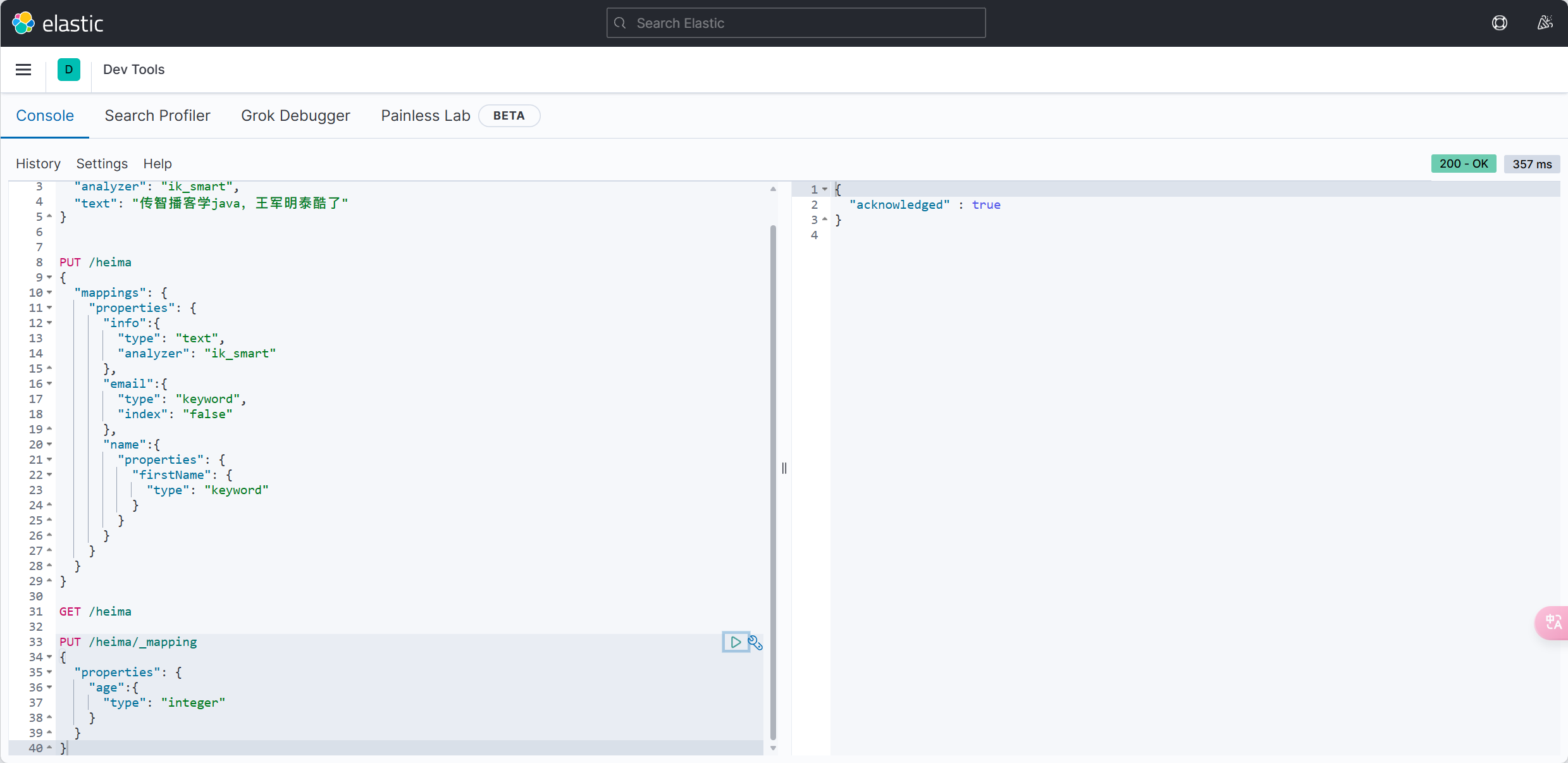The image size is (1568, 763).
Task: Collapse the mappings block at line 10
Action: pos(49,293)
